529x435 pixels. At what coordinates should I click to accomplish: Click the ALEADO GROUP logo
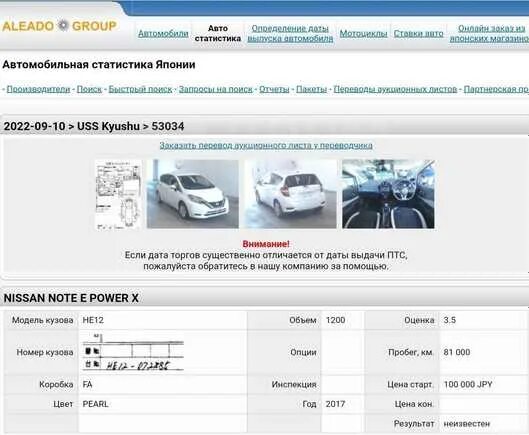[x=59, y=26]
